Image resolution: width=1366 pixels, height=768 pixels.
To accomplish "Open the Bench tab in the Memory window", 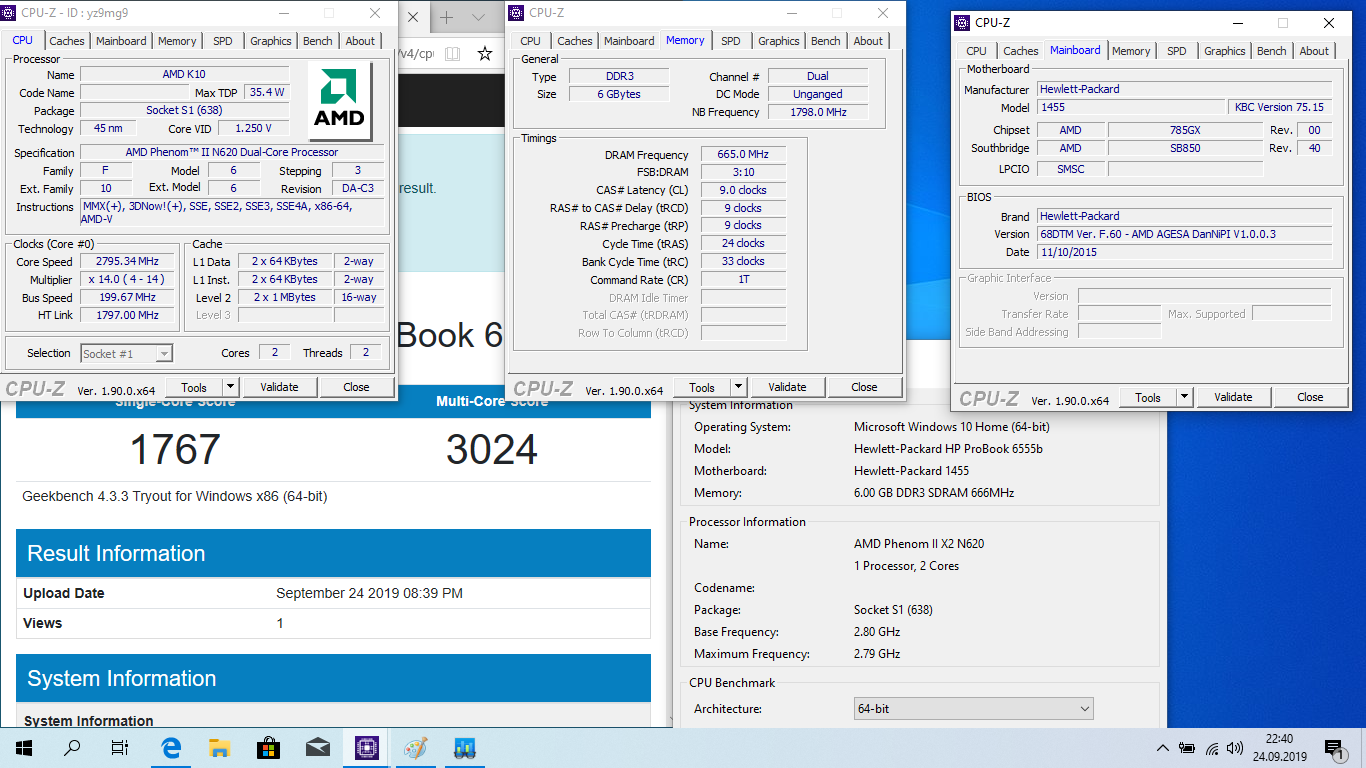I will coord(826,41).
